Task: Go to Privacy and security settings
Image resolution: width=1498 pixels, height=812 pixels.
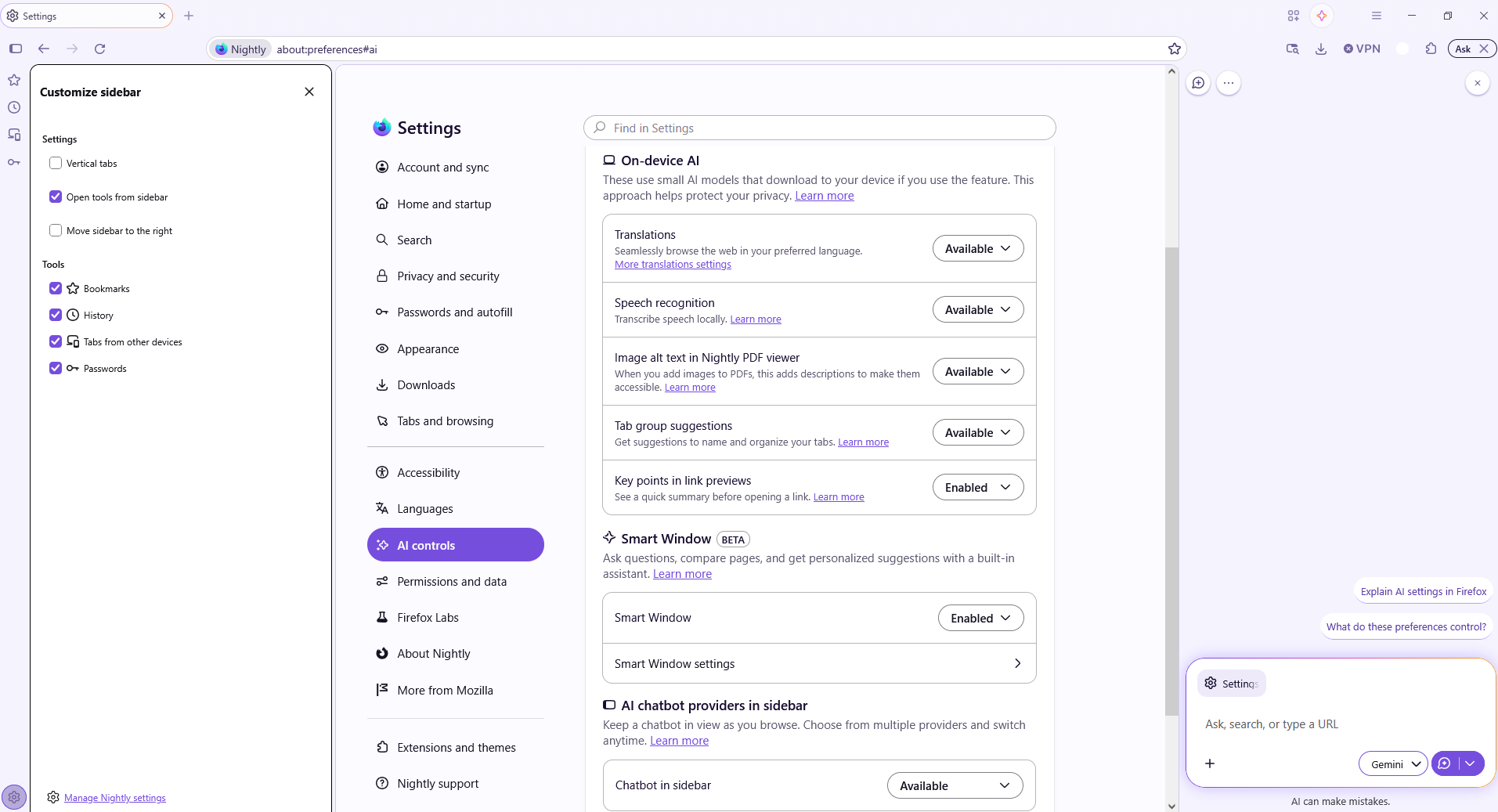Action: pyautogui.click(x=448, y=276)
